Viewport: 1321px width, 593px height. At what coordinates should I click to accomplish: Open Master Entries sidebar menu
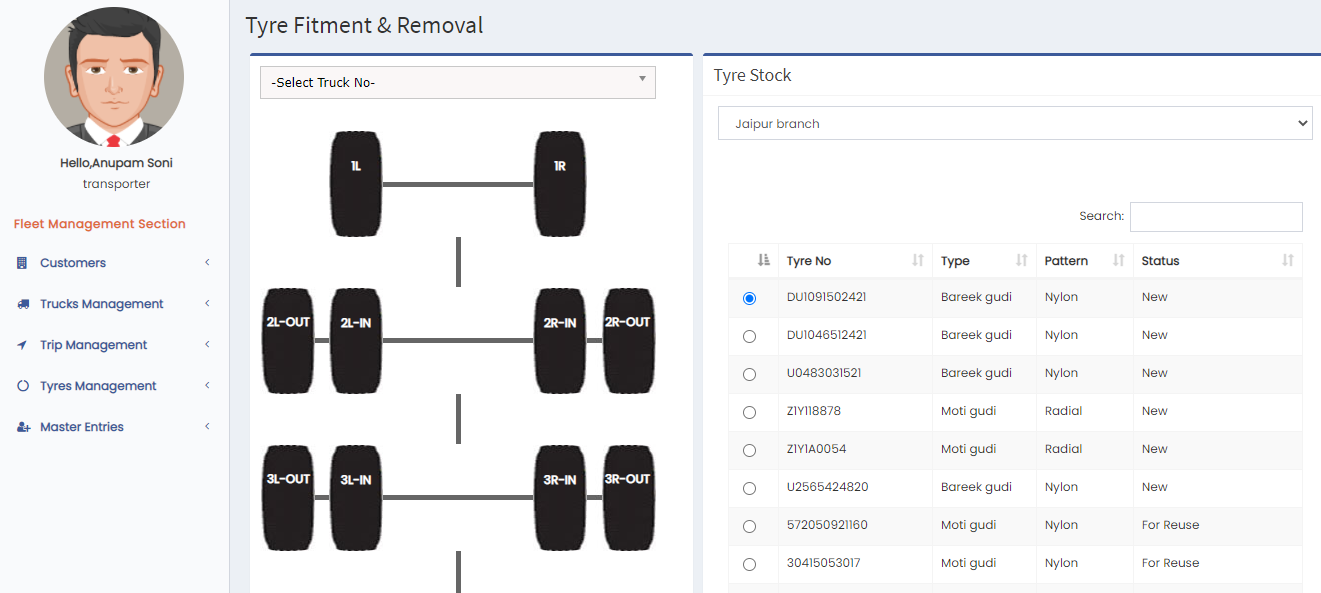coord(82,427)
